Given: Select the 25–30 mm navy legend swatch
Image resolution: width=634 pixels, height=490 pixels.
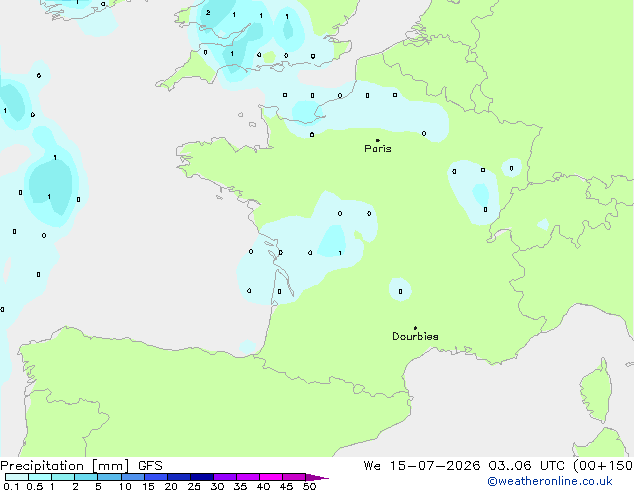Looking at the screenshot, I should point(201,477).
